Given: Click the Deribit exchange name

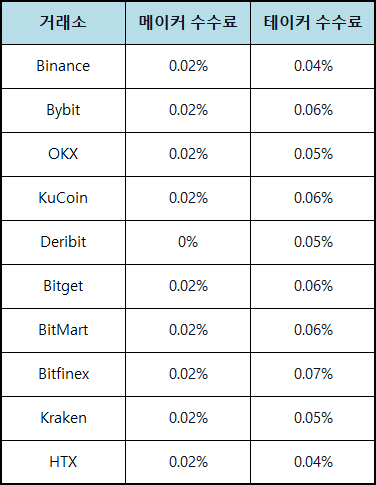Looking at the screenshot, I should [x=63, y=242].
